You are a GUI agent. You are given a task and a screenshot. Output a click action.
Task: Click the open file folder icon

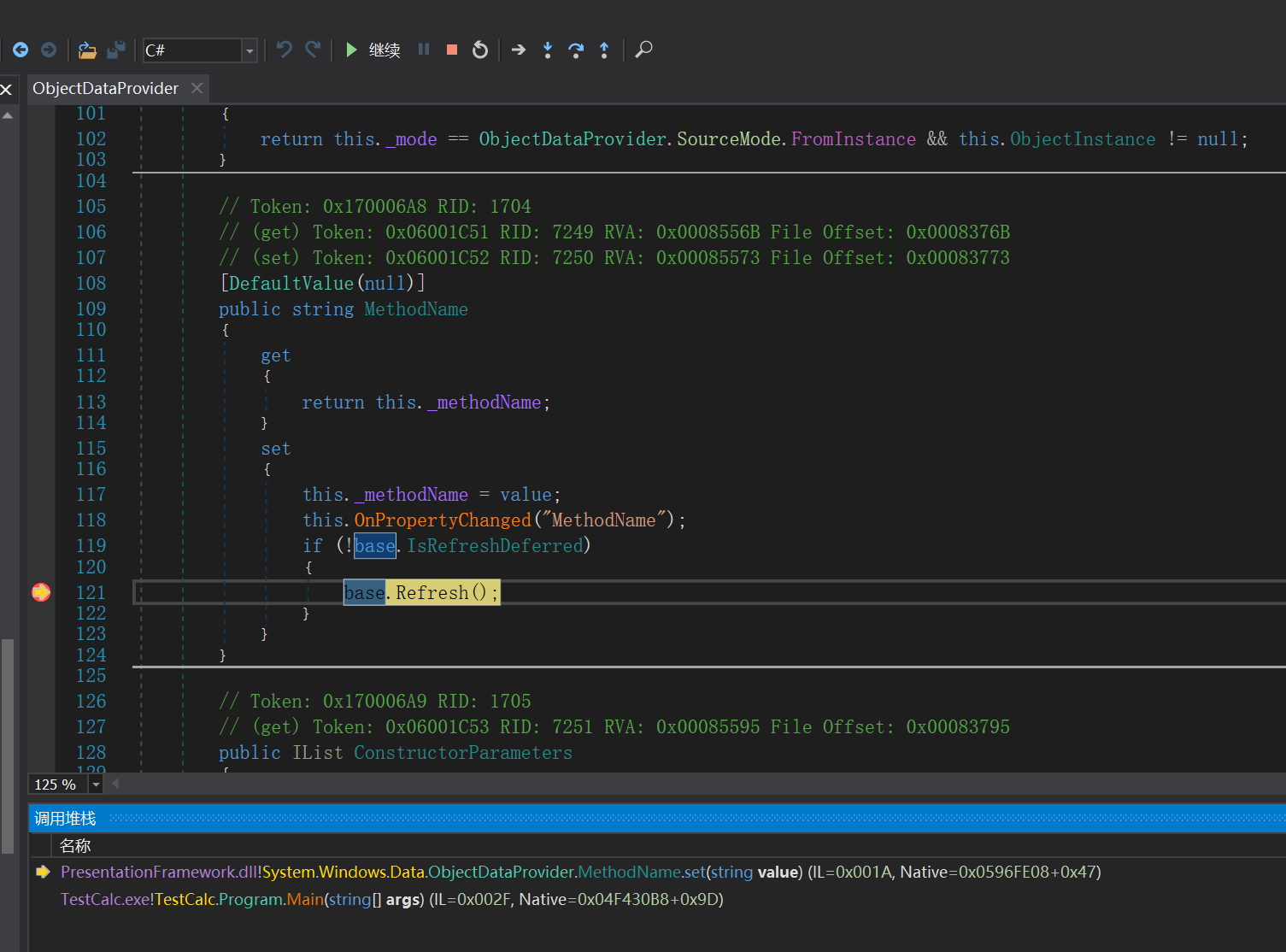pos(87,50)
